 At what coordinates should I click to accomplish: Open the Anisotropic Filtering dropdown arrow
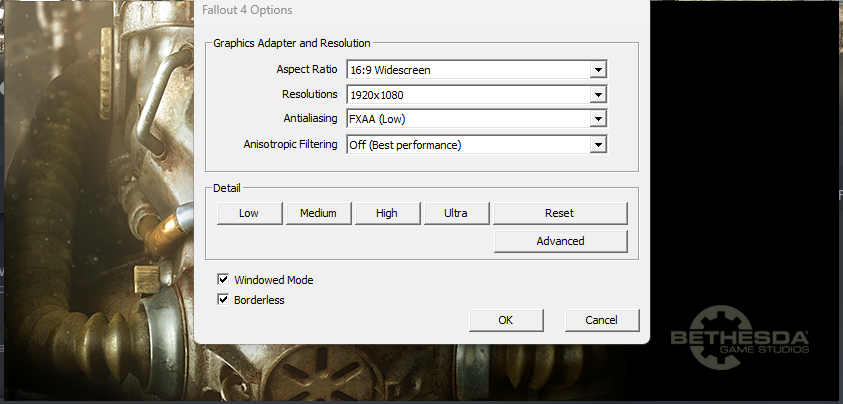tap(598, 145)
